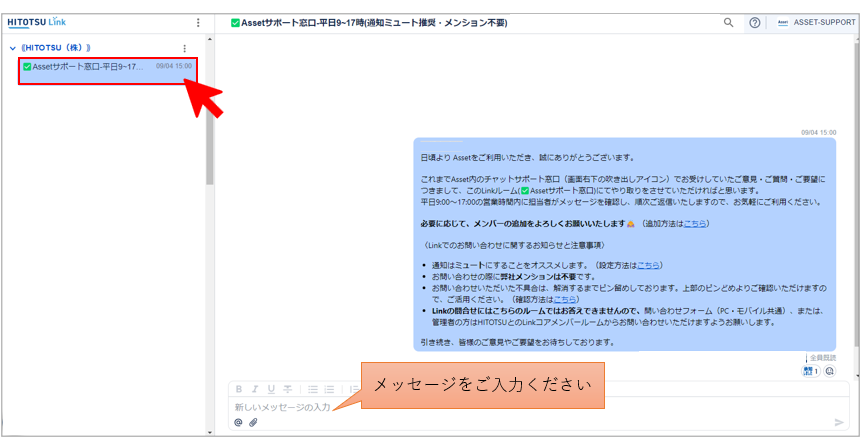Image resolution: width=866 pixels, height=446 pixels.
Task: Click the HITOTSU（株） group name
Action: pos(56,49)
